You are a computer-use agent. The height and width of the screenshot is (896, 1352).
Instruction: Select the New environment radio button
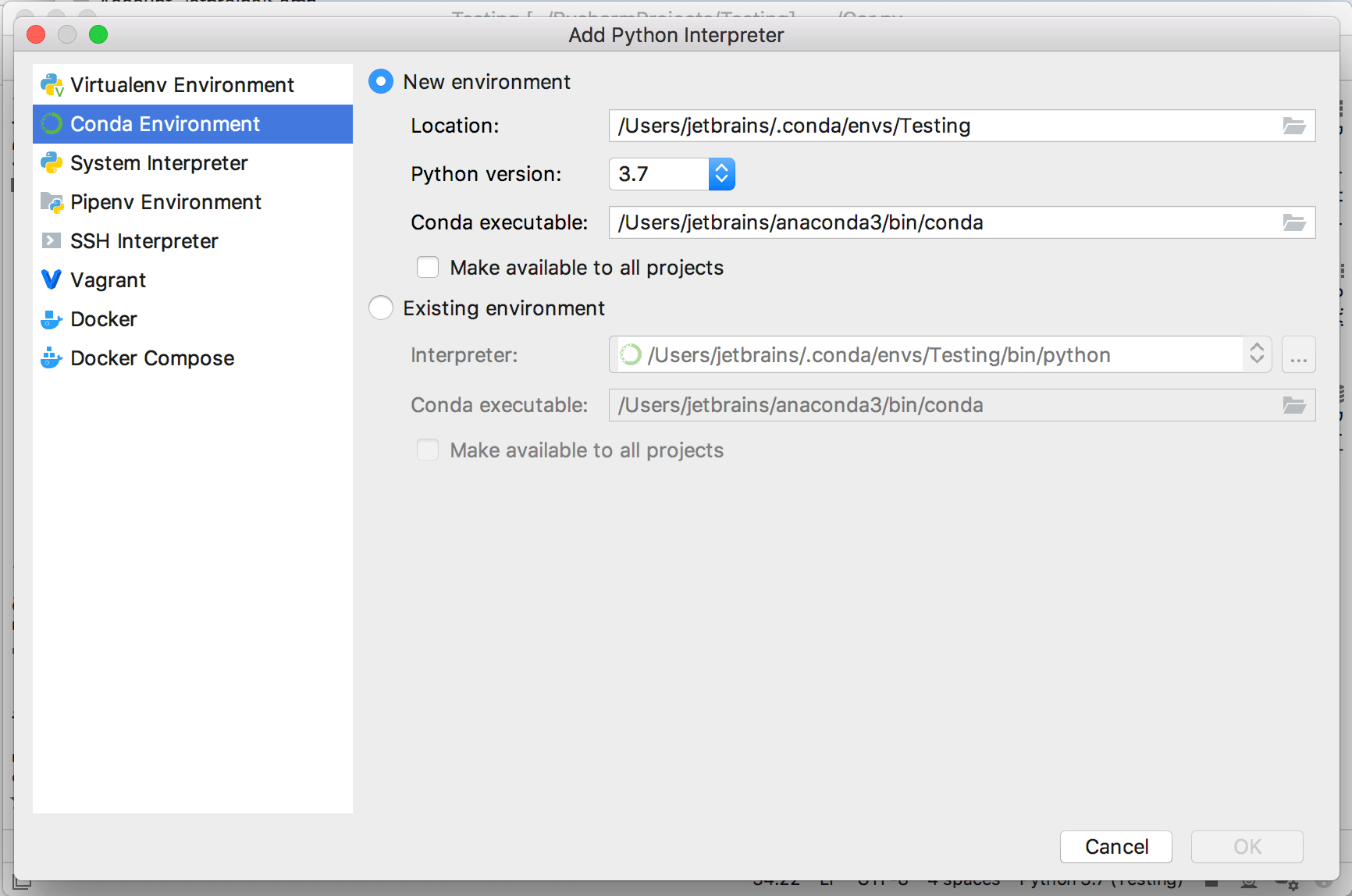pyautogui.click(x=380, y=81)
